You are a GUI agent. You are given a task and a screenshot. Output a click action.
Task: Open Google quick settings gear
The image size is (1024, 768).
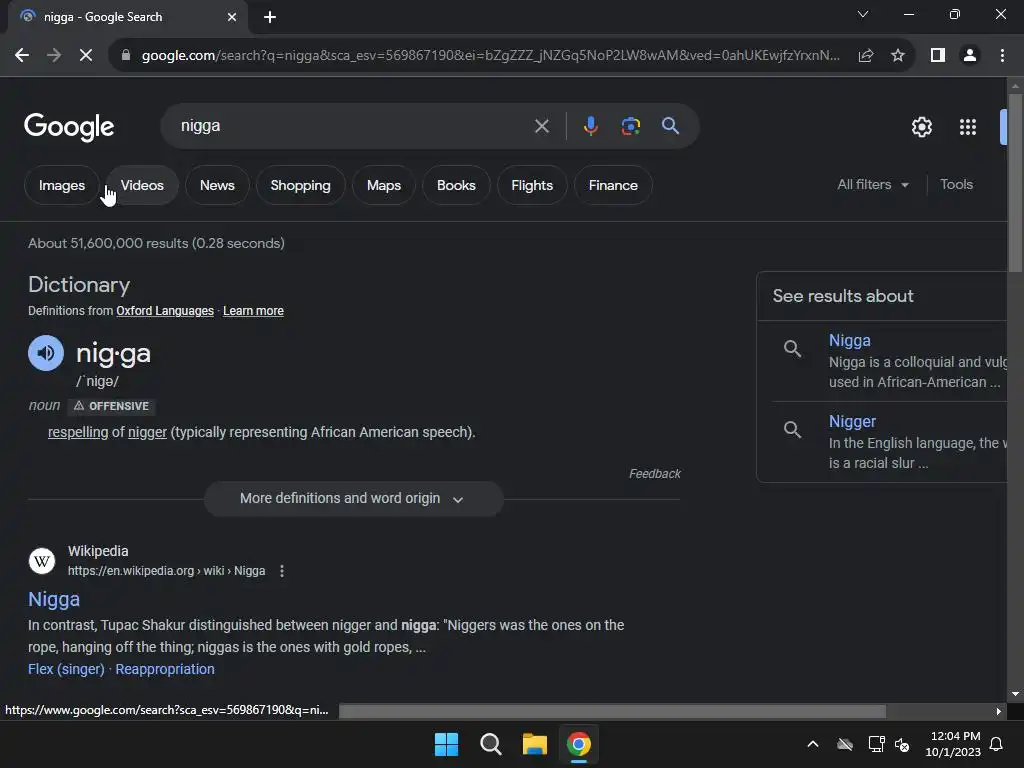(x=921, y=127)
